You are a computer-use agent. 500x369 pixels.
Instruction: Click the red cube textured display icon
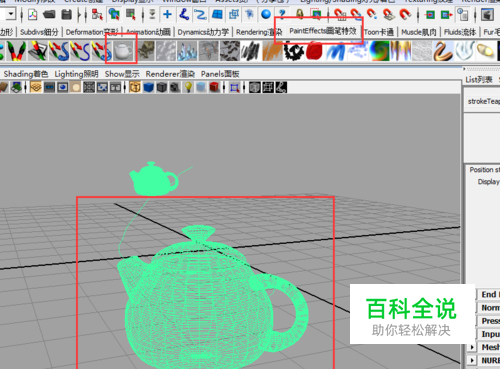pos(214,87)
